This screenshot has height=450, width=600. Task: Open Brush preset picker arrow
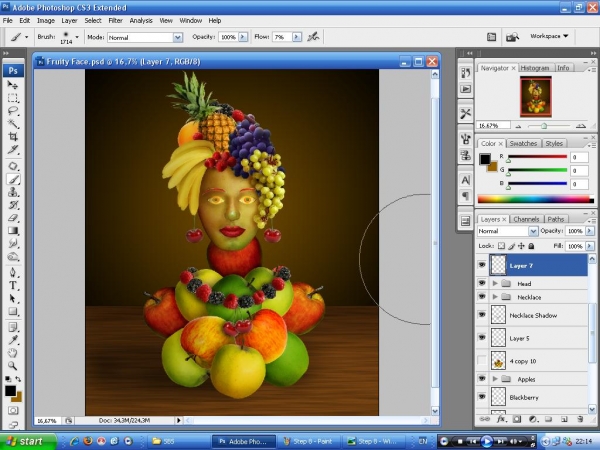click(77, 37)
